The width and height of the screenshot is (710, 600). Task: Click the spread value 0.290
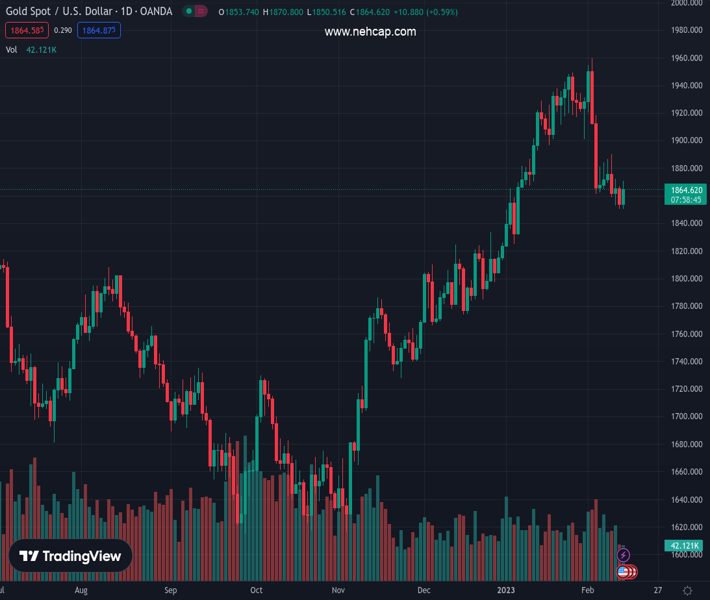click(x=63, y=31)
